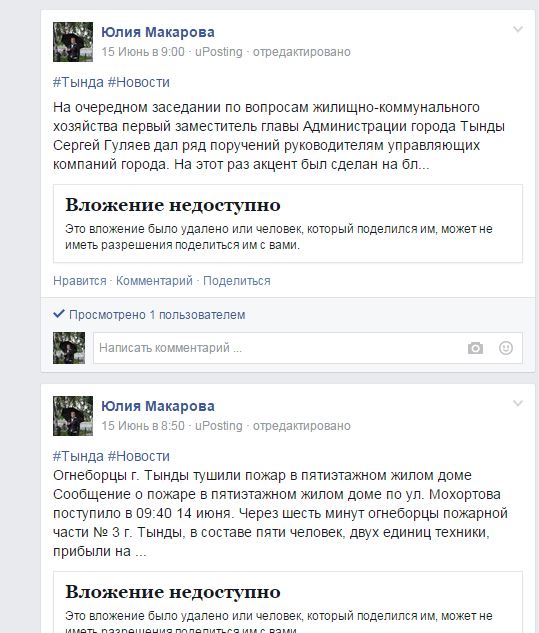The height and width of the screenshot is (633, 539).
Task: Click Нравится under the first post
Action: [80, 281]
